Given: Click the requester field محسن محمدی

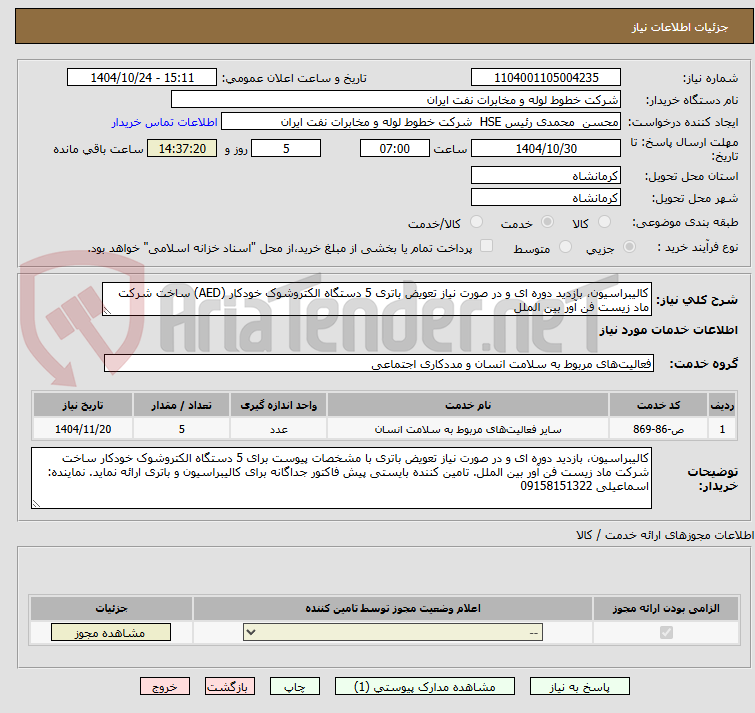Looking at the screenshot, I should (421, 122).
